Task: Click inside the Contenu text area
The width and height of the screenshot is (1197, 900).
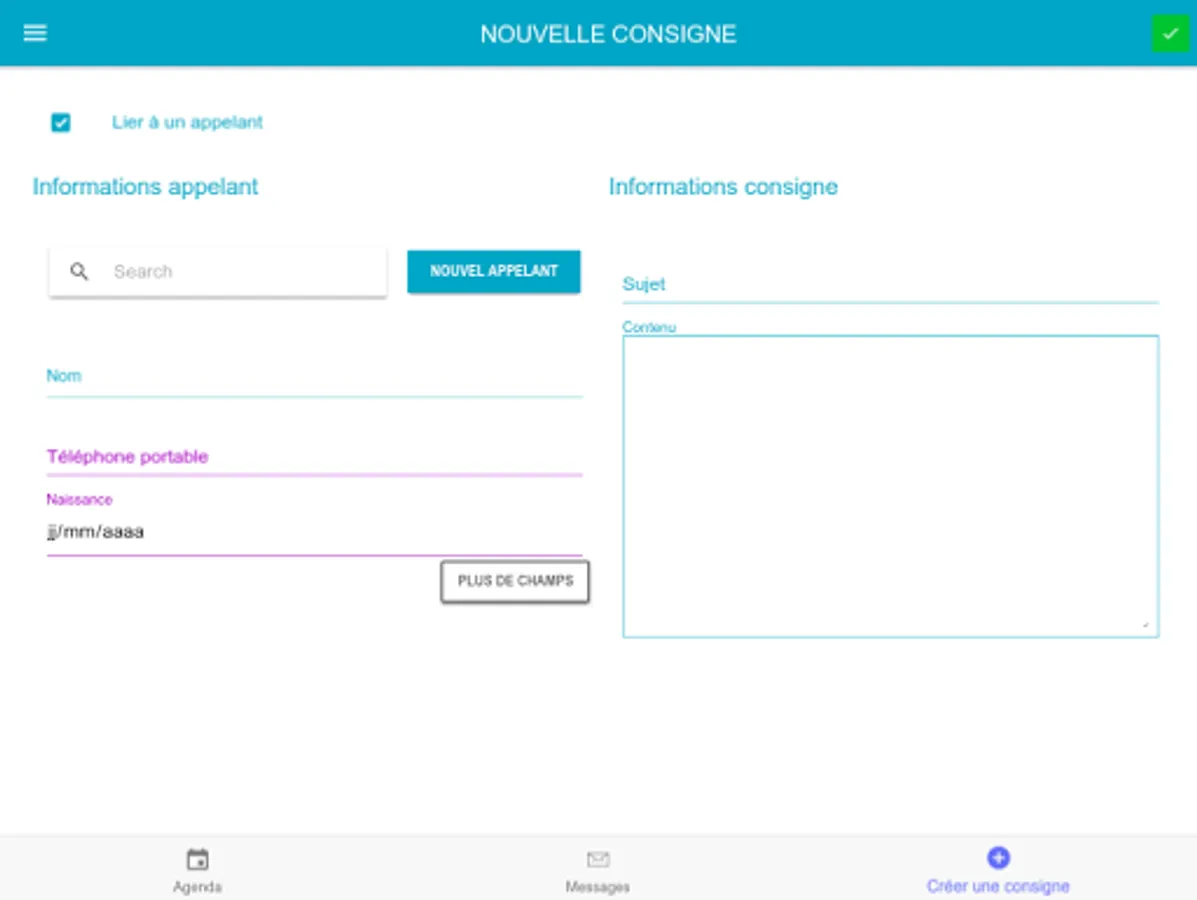Action: pyautogui.click(x=890, y=486)
